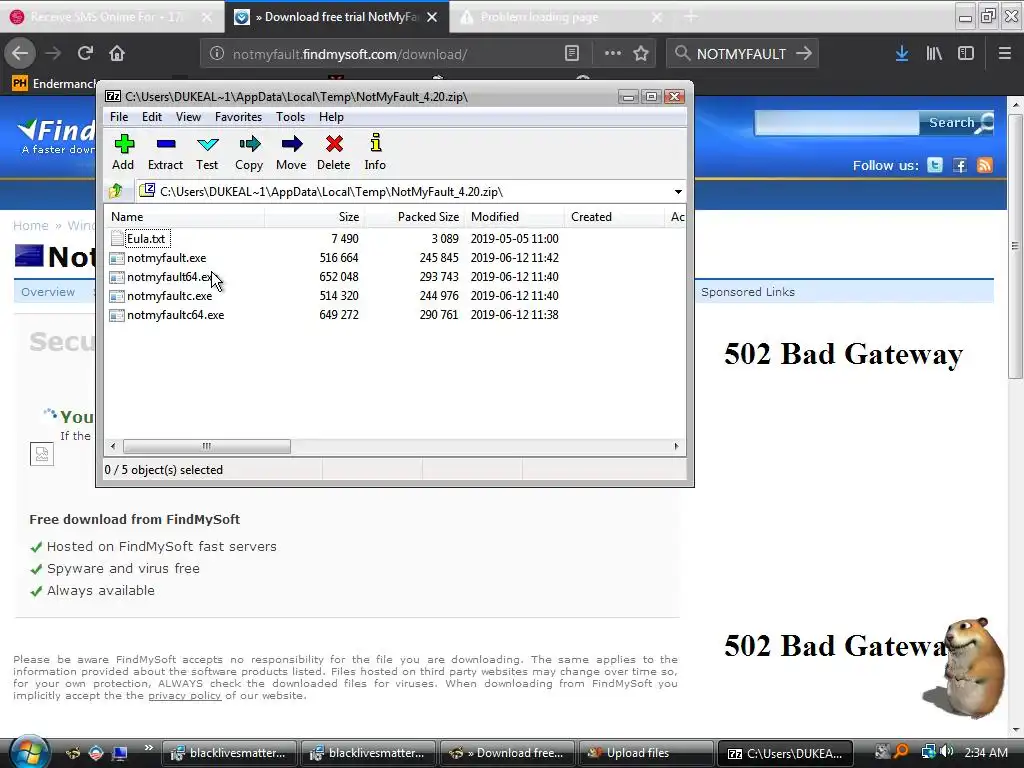Sort by the Name column header

click(185, 217)
